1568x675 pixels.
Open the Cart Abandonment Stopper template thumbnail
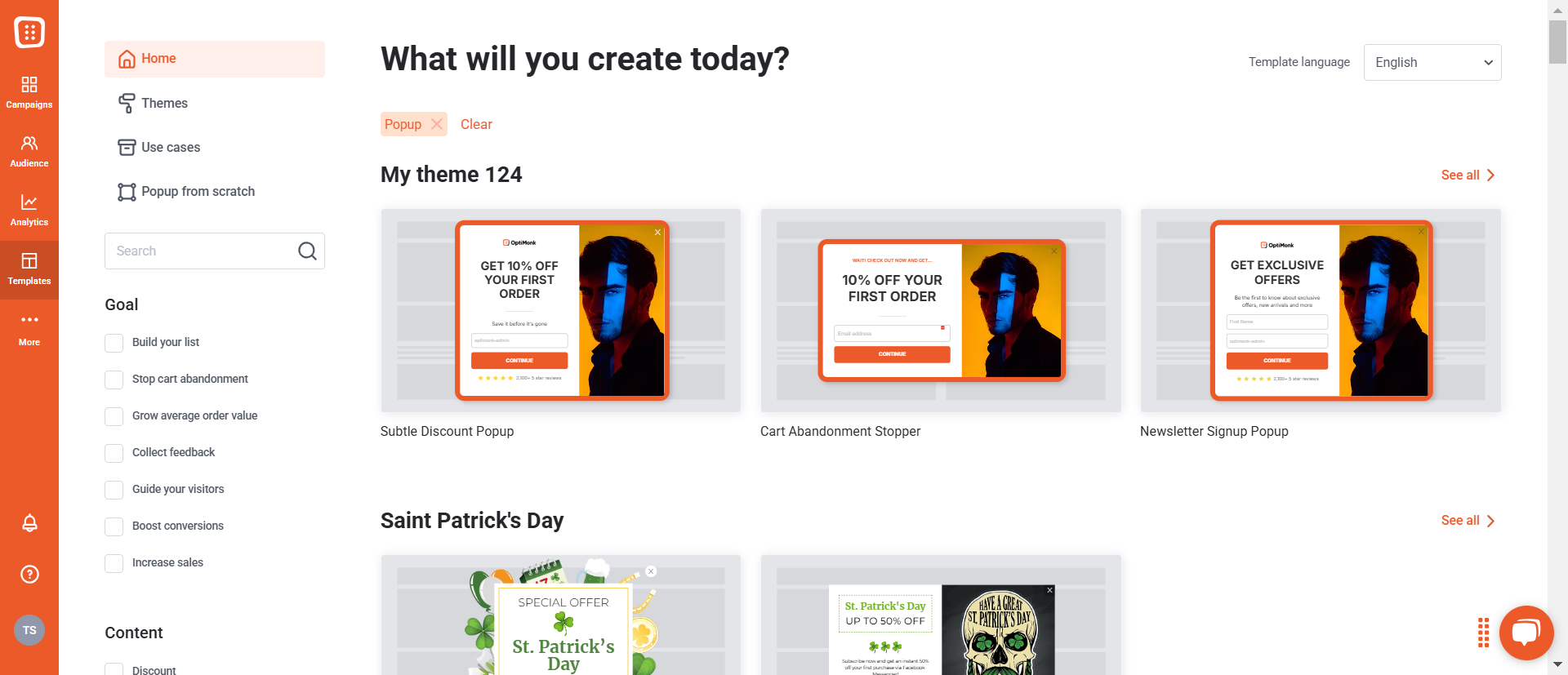point(941,310)
